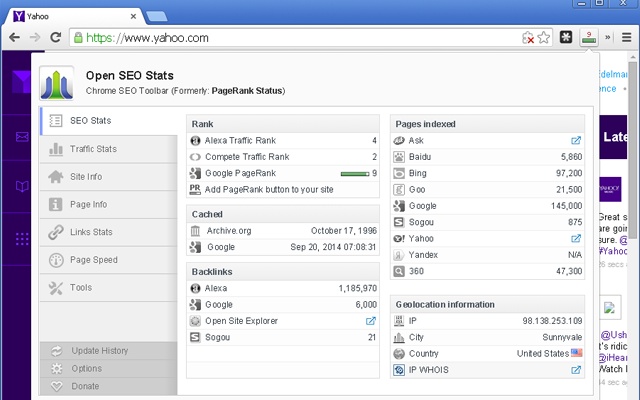Click the black asterisk extension icon
The image size is (640, 400).
coord(566,37)
